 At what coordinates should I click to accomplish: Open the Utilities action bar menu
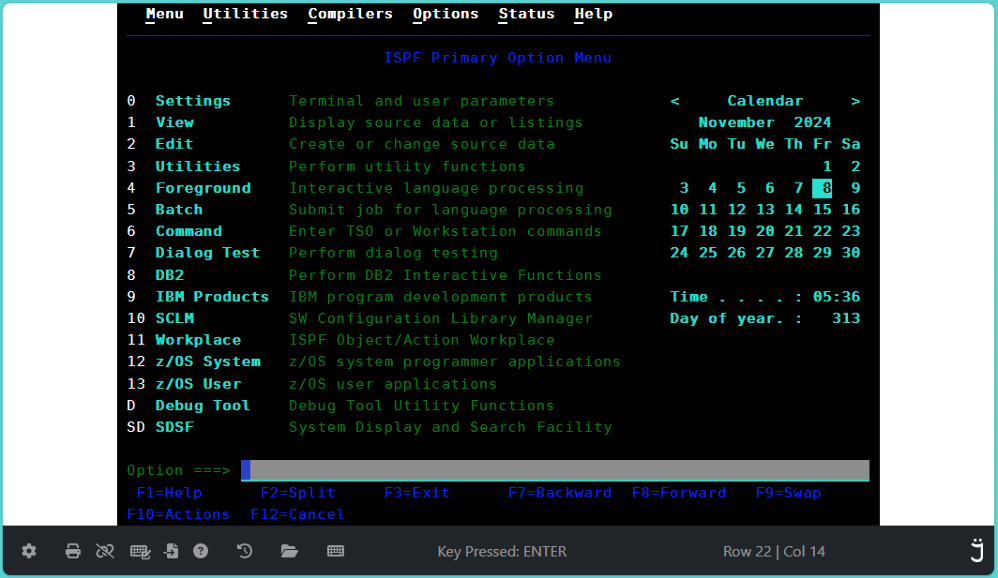[x=245, y=14]
